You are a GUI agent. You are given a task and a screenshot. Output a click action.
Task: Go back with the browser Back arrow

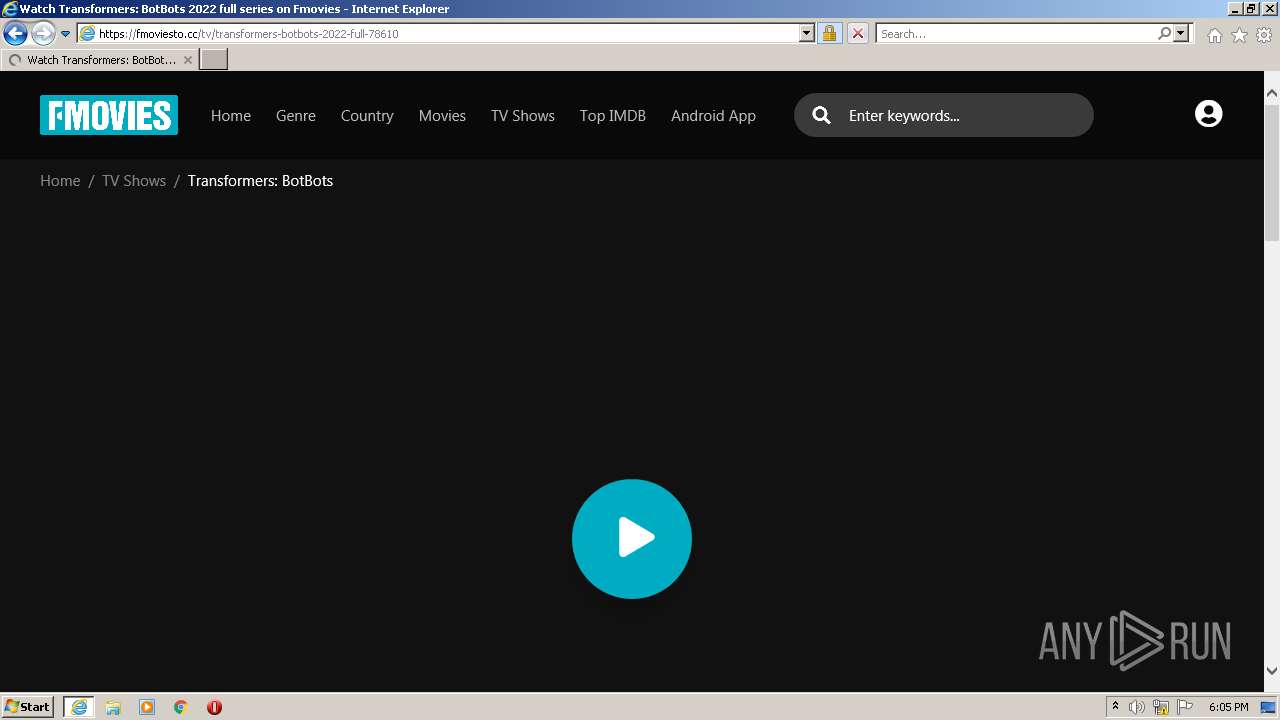pos(15,34)
